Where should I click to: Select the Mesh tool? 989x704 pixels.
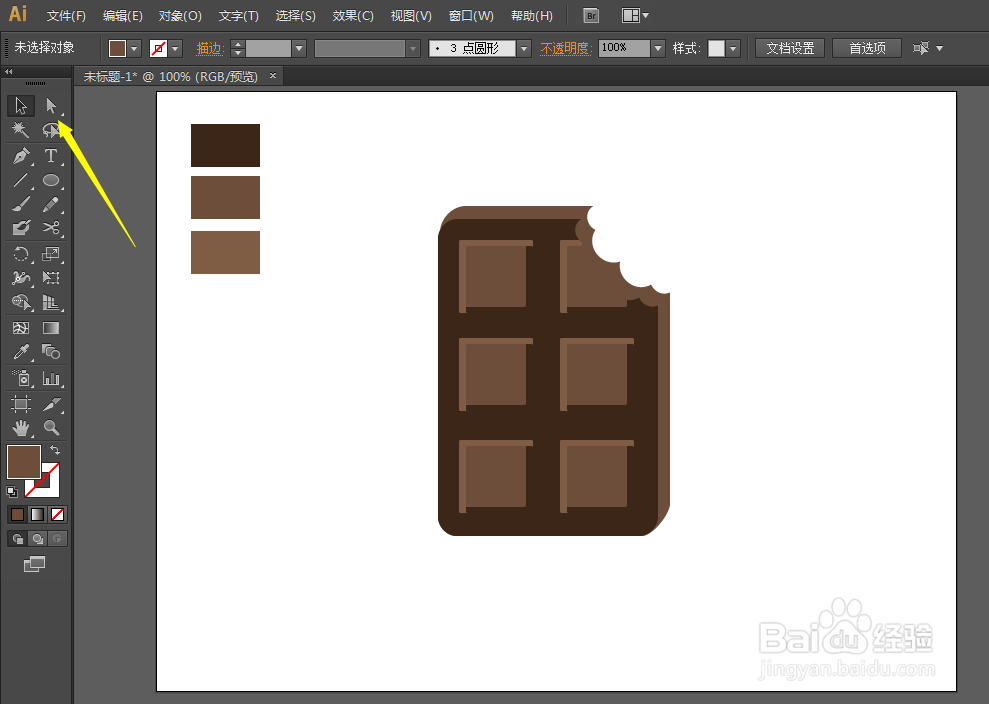tap(21, 328)
